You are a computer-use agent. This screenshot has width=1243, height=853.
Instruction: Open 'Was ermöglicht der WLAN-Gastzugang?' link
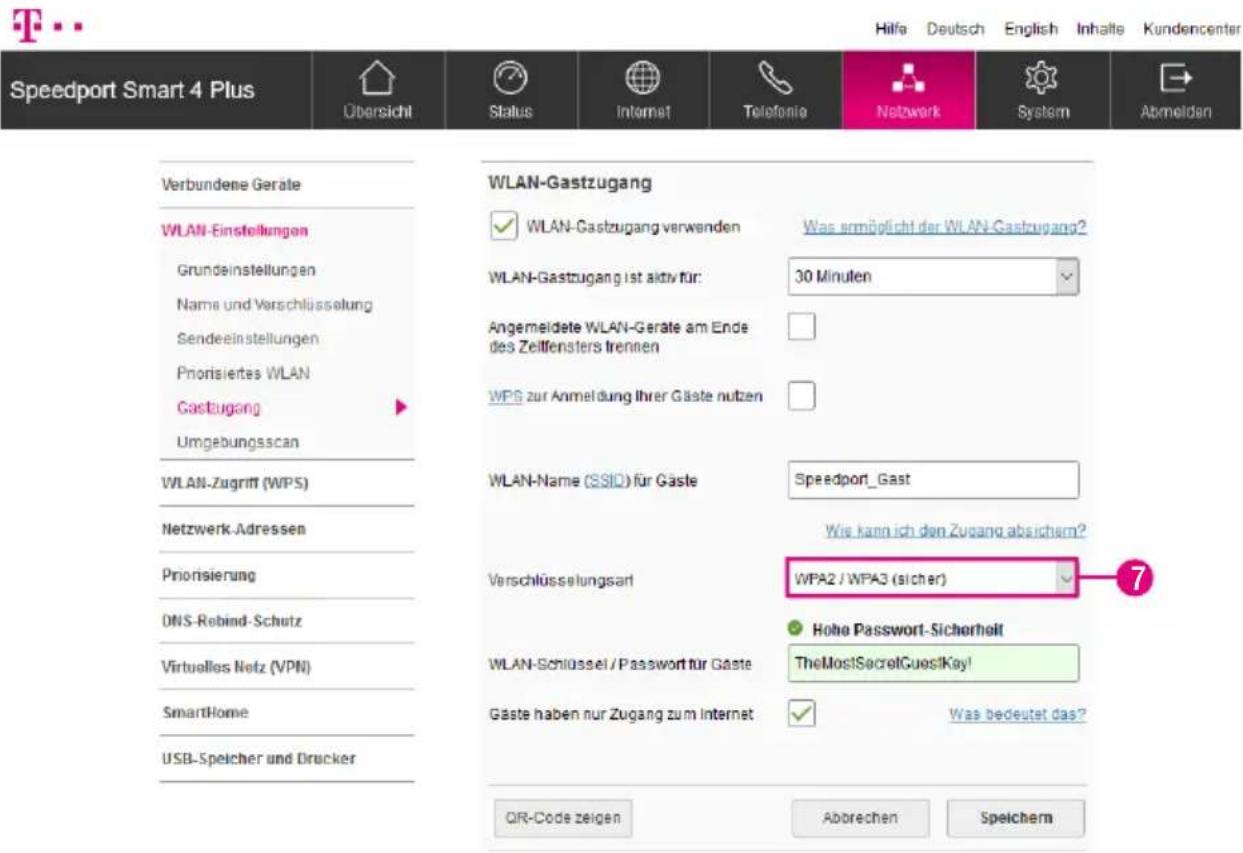(x=945, y=227)
